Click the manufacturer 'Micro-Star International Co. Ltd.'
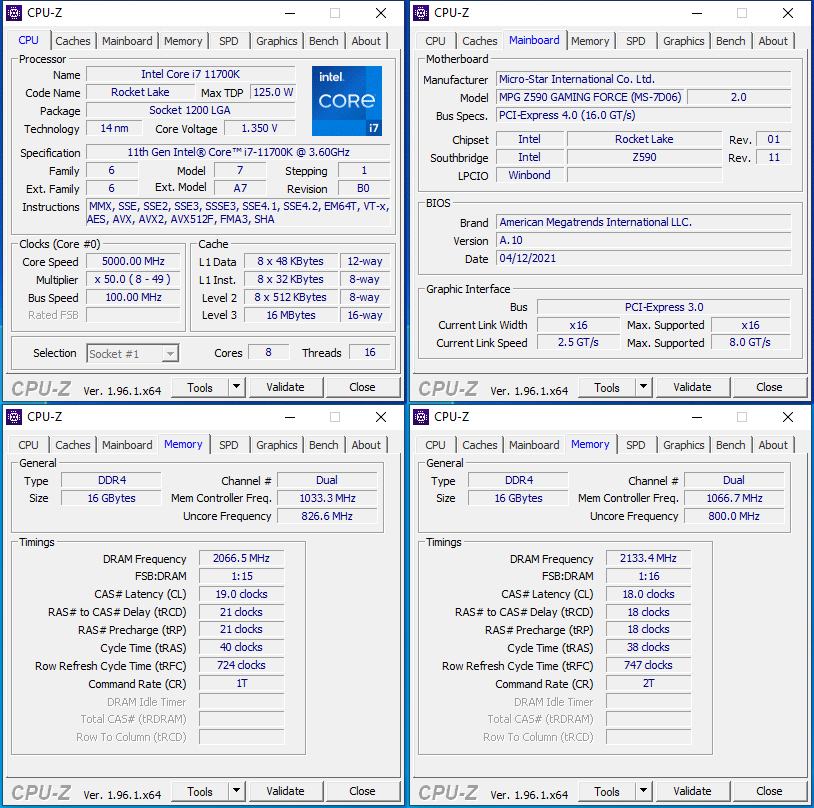This screenshot has height=808, width=814. click(643, 79)
